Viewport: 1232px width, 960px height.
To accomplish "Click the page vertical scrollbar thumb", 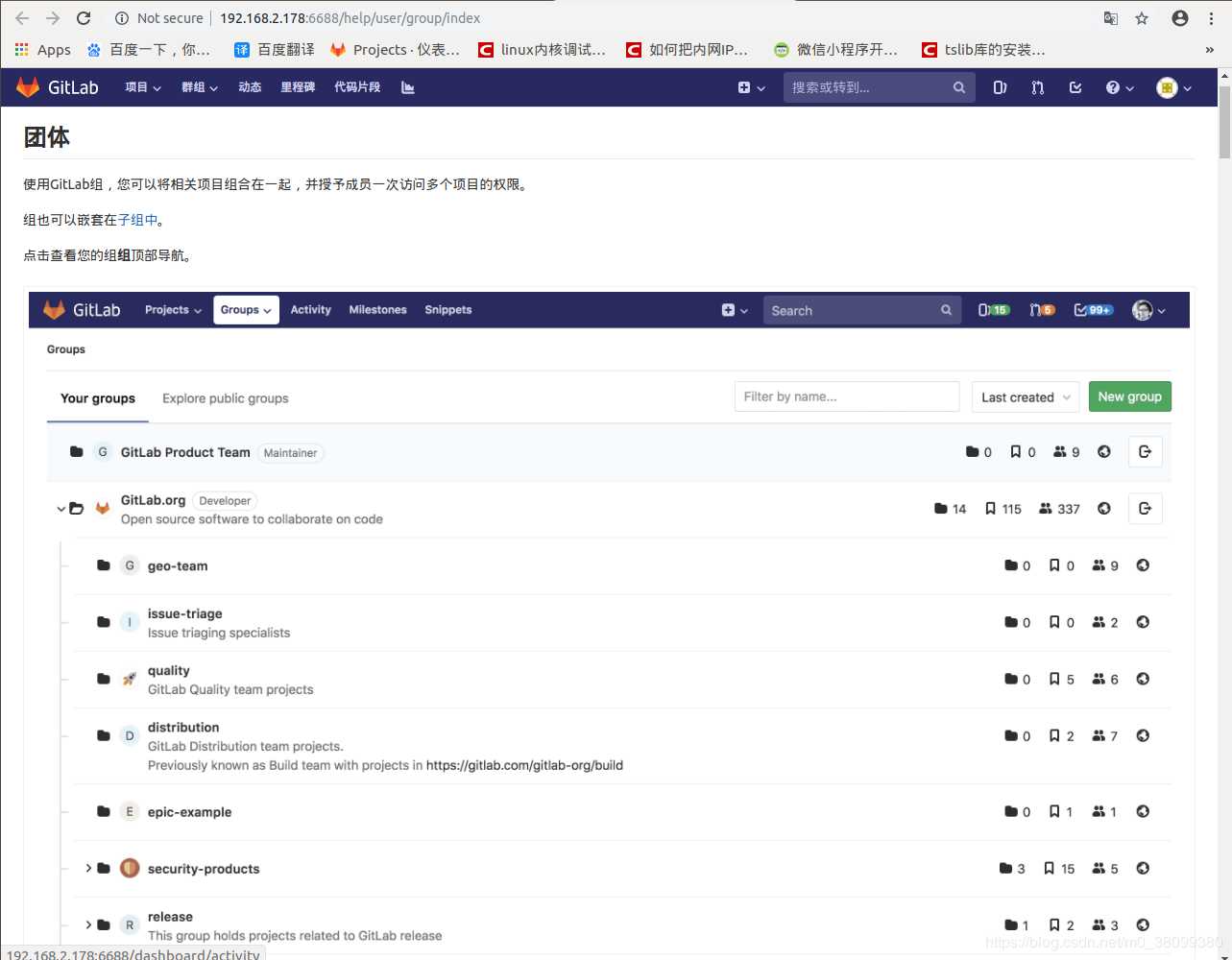I will 1224,121.
